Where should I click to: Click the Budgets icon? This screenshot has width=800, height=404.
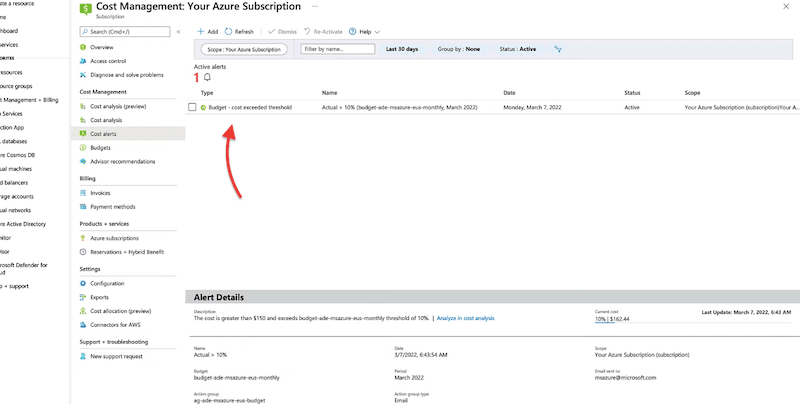click(x=83, y=148)
